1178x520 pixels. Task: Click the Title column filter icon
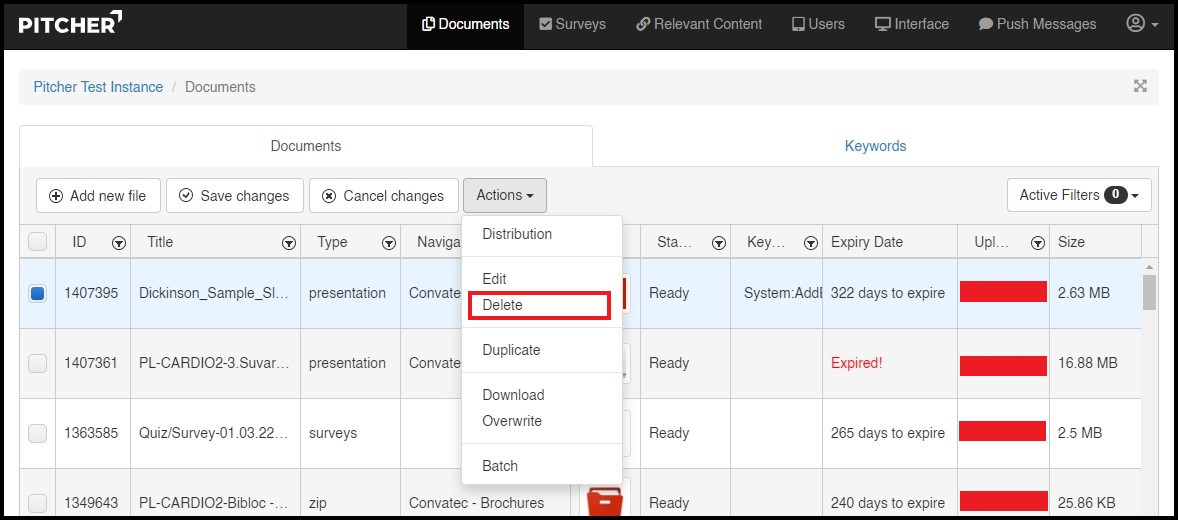point(289,243)
